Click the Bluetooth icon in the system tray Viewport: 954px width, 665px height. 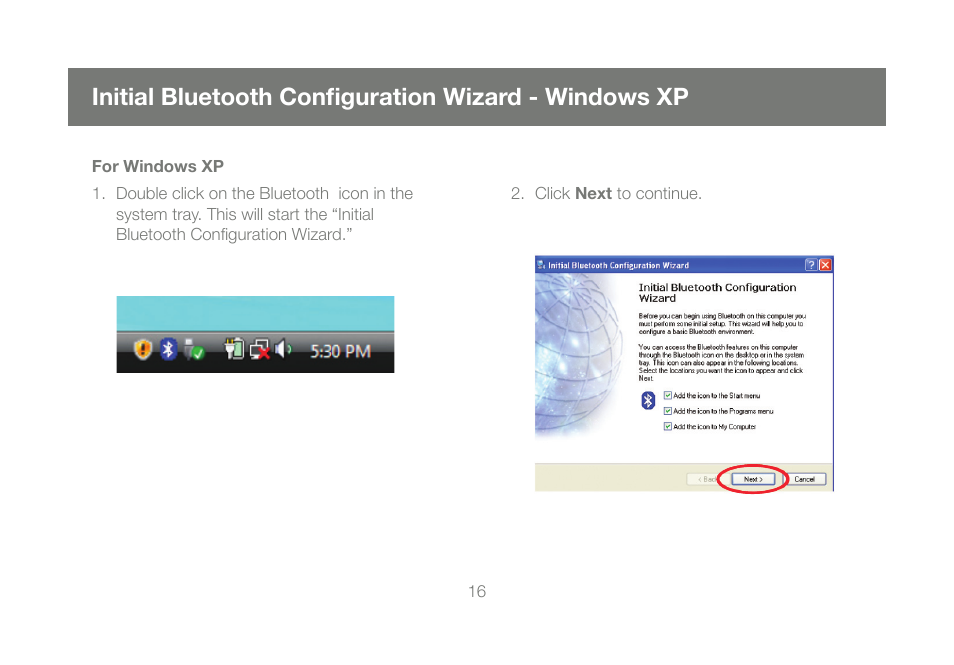168,349
